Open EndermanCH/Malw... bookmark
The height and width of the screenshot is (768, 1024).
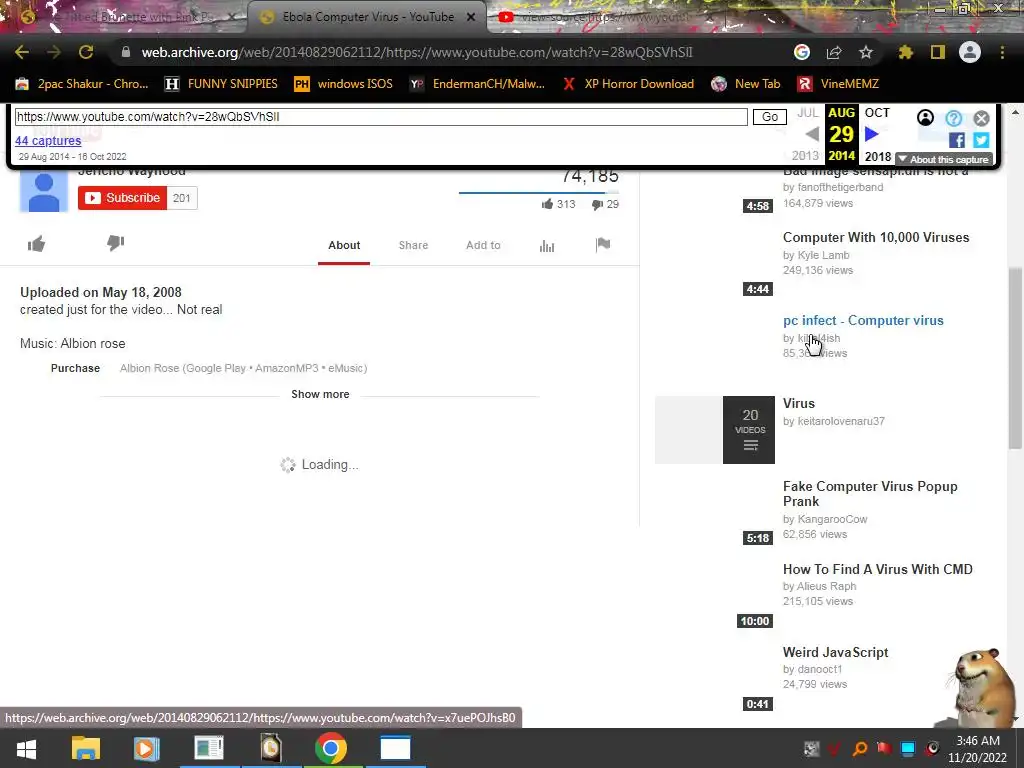coord(477,84)
